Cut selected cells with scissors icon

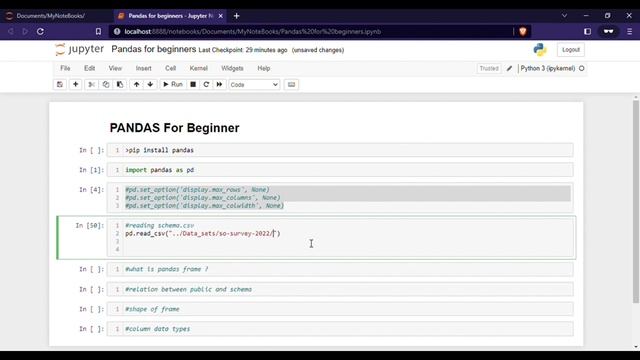(x=91, y=84)
